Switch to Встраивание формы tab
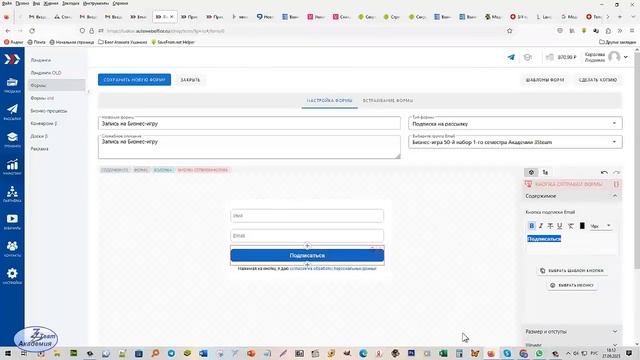 [388, 100]
